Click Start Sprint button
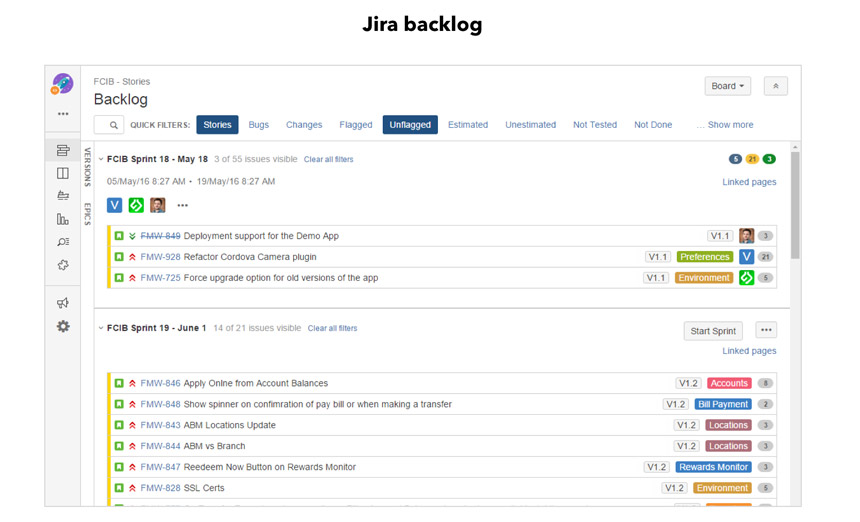Image resolution: width=860 pixels, height=522 pixels. click(x=713, y=331)
